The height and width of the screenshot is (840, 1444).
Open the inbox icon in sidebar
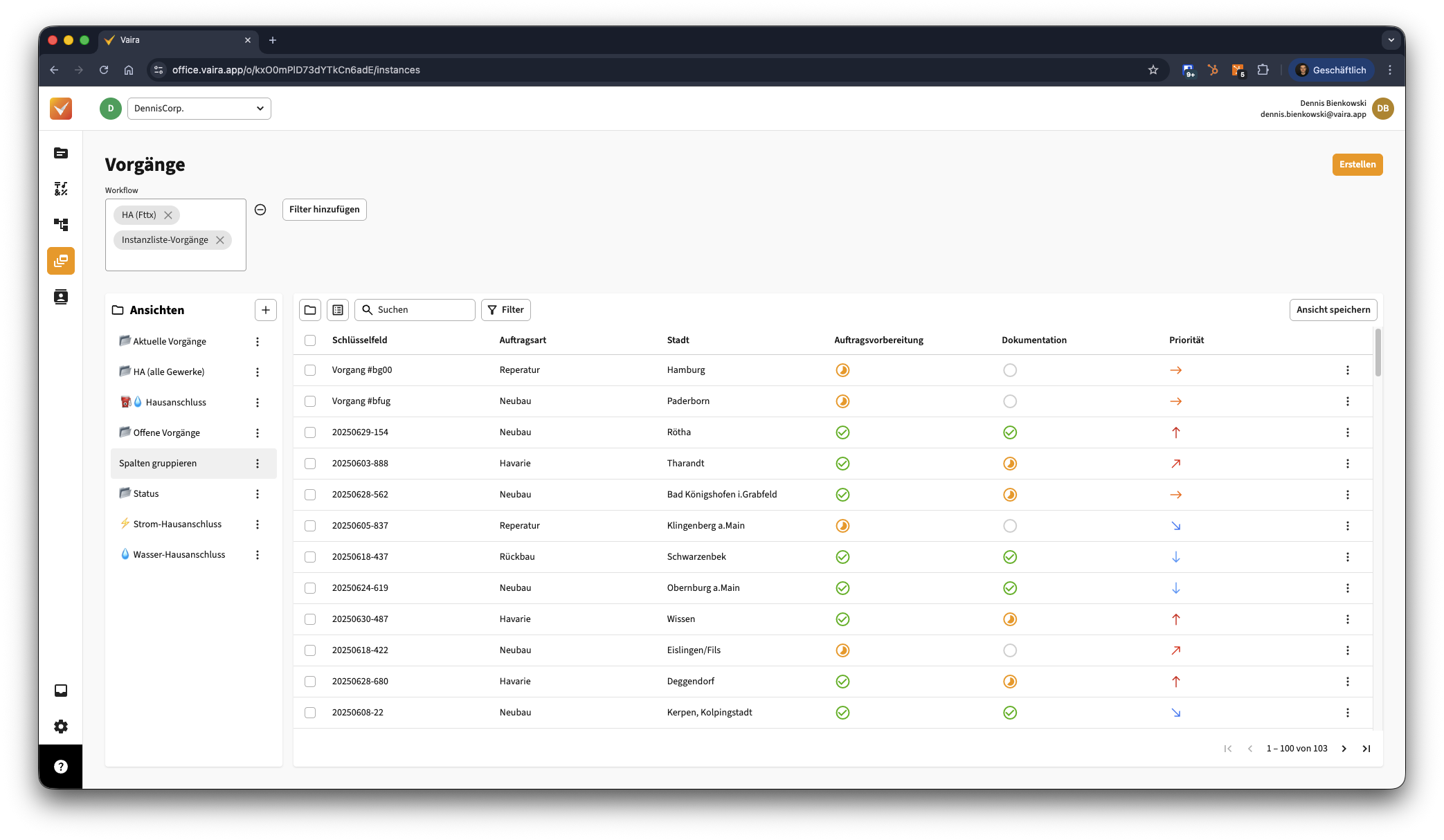click(x=61, y=691)
